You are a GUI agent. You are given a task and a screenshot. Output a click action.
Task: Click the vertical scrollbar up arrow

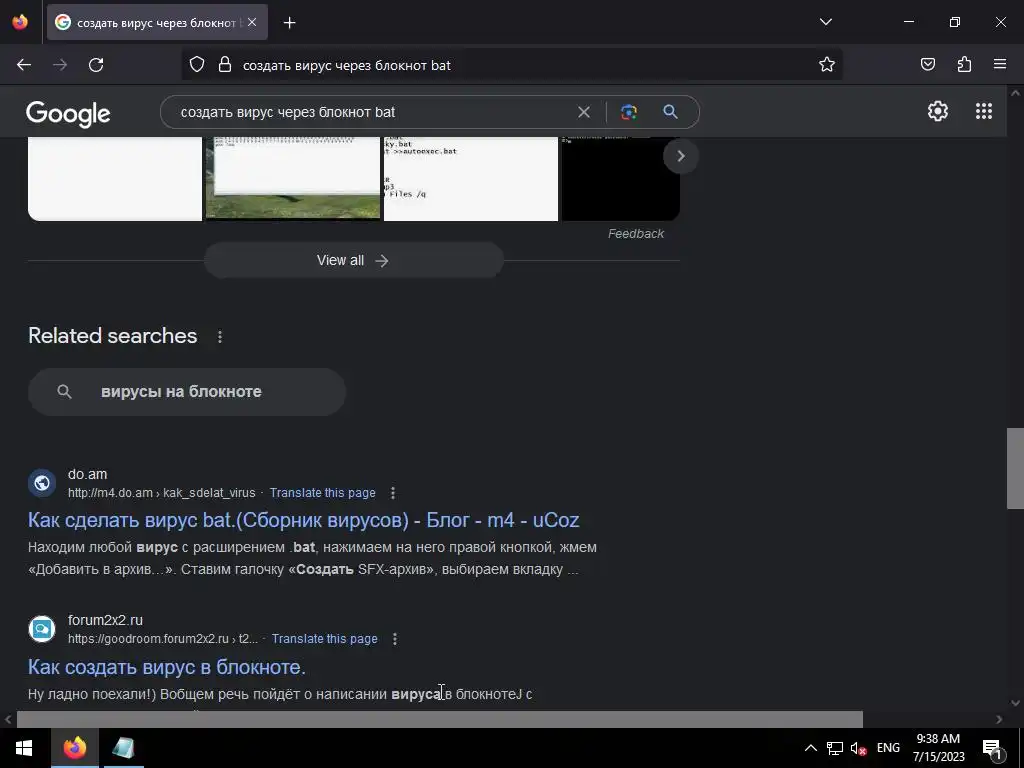[x=1015, y=93]
